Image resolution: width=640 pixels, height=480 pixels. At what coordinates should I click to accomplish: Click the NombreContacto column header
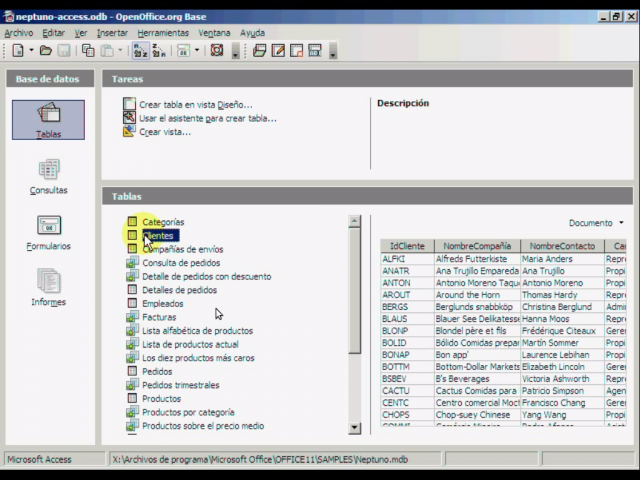(x=562, y=246)
